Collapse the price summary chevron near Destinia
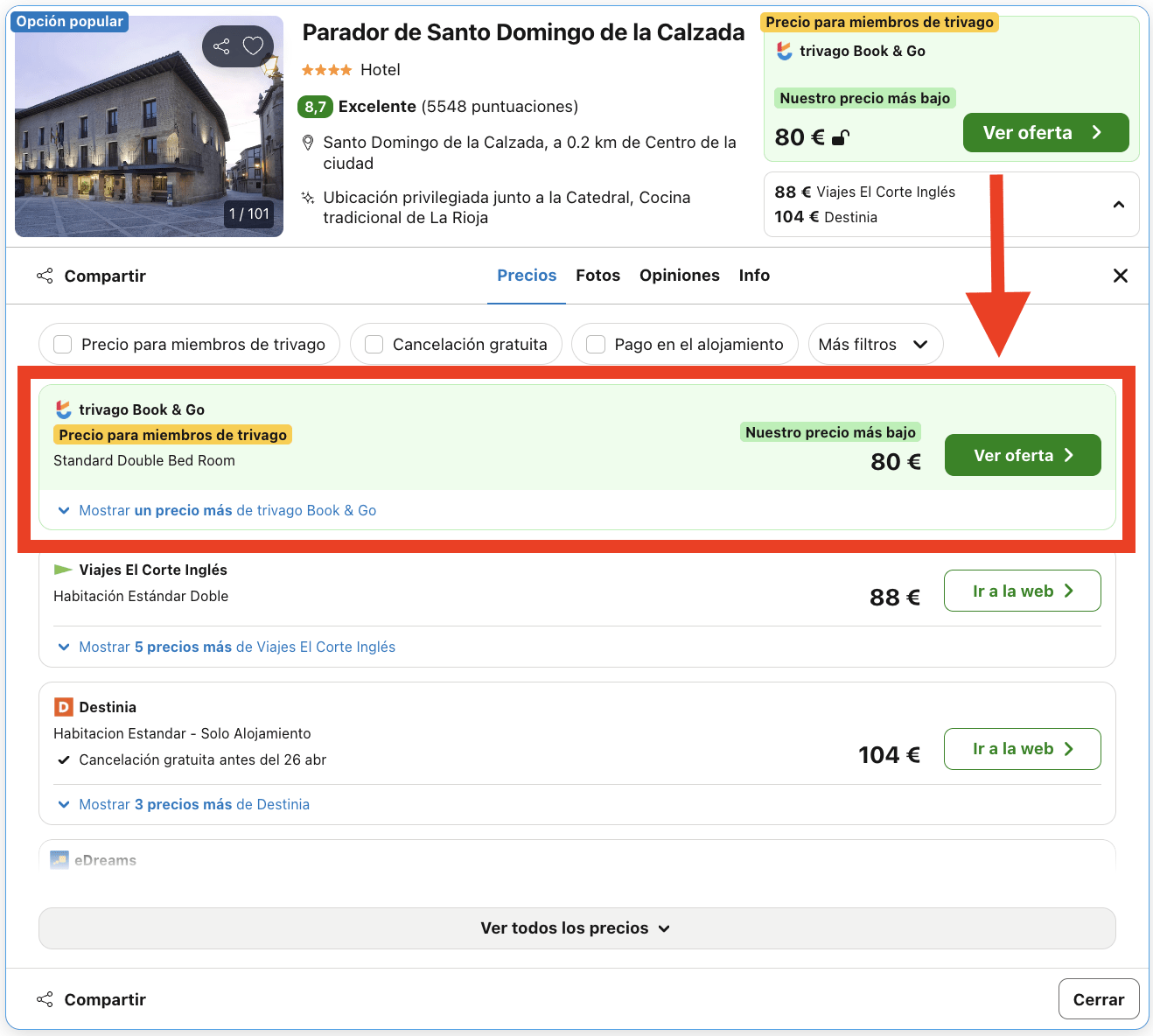 point(1118,205)
